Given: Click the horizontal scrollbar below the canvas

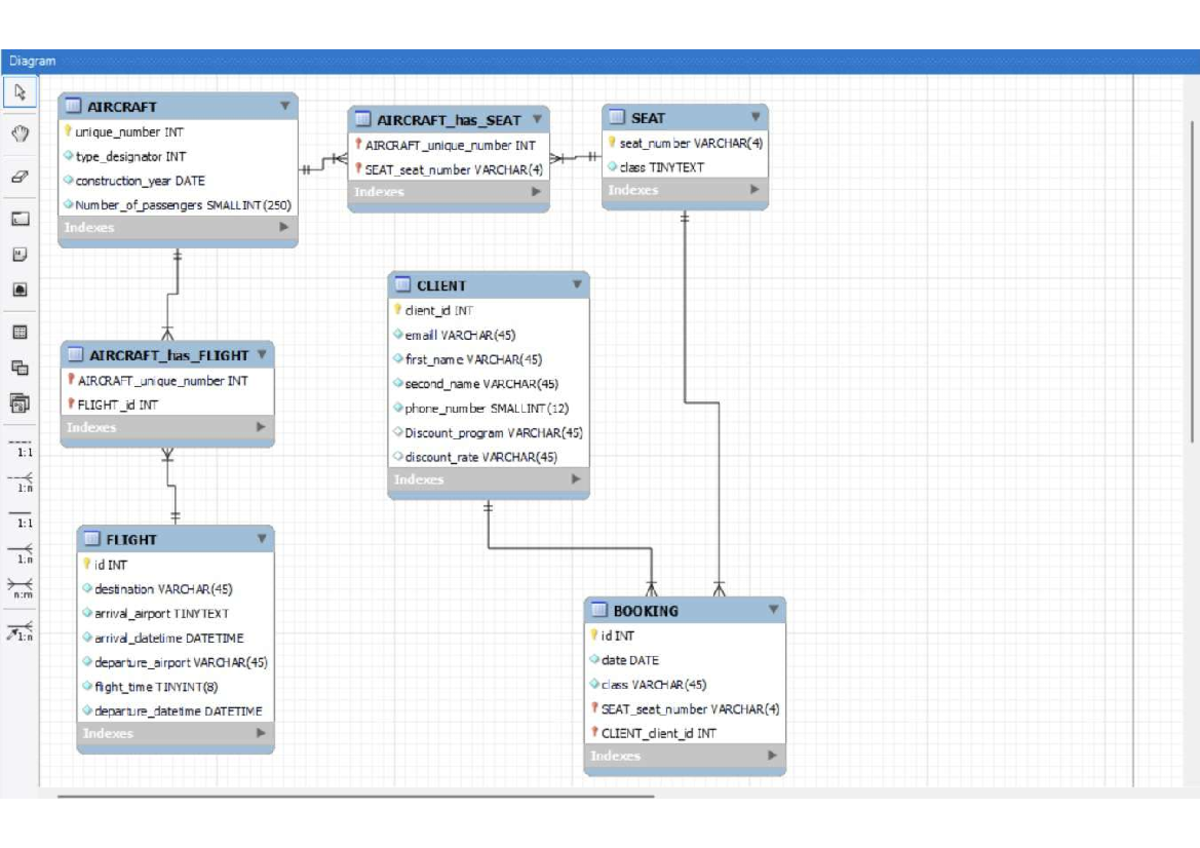Looking at the screenshot, I should click(x=355, y=797).
